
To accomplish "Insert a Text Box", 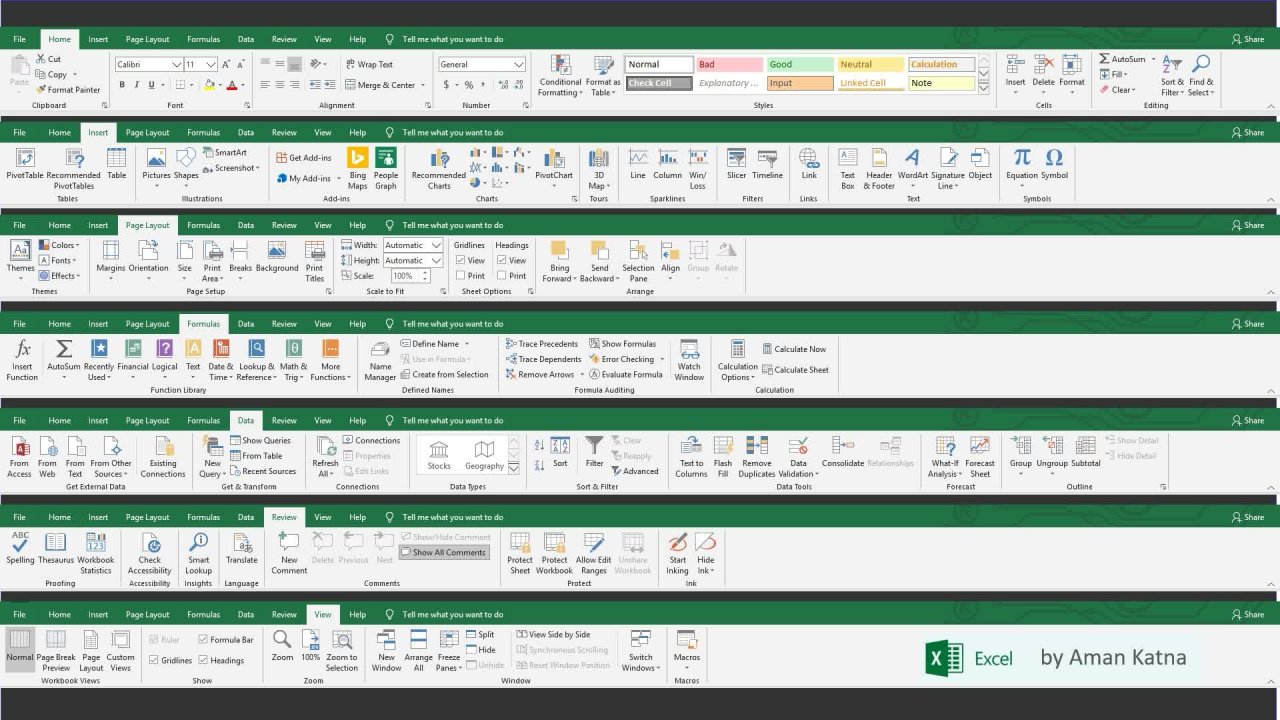I will [848, 168].
